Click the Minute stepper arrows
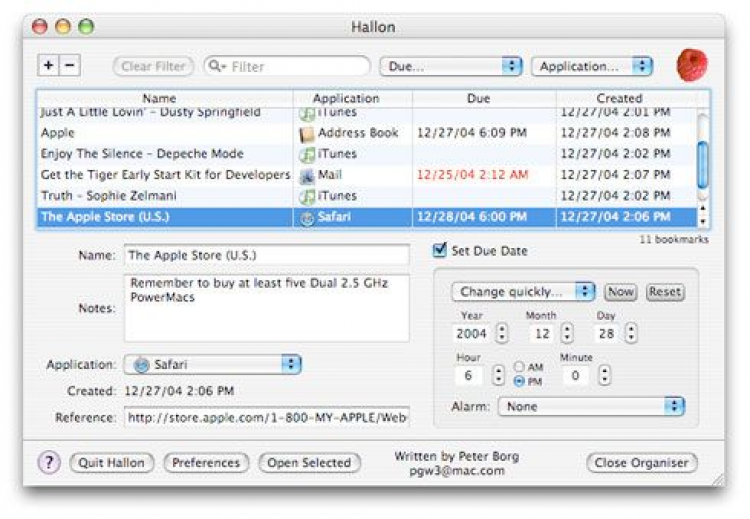Screen dimensions: 750x519 click(605, 375)
